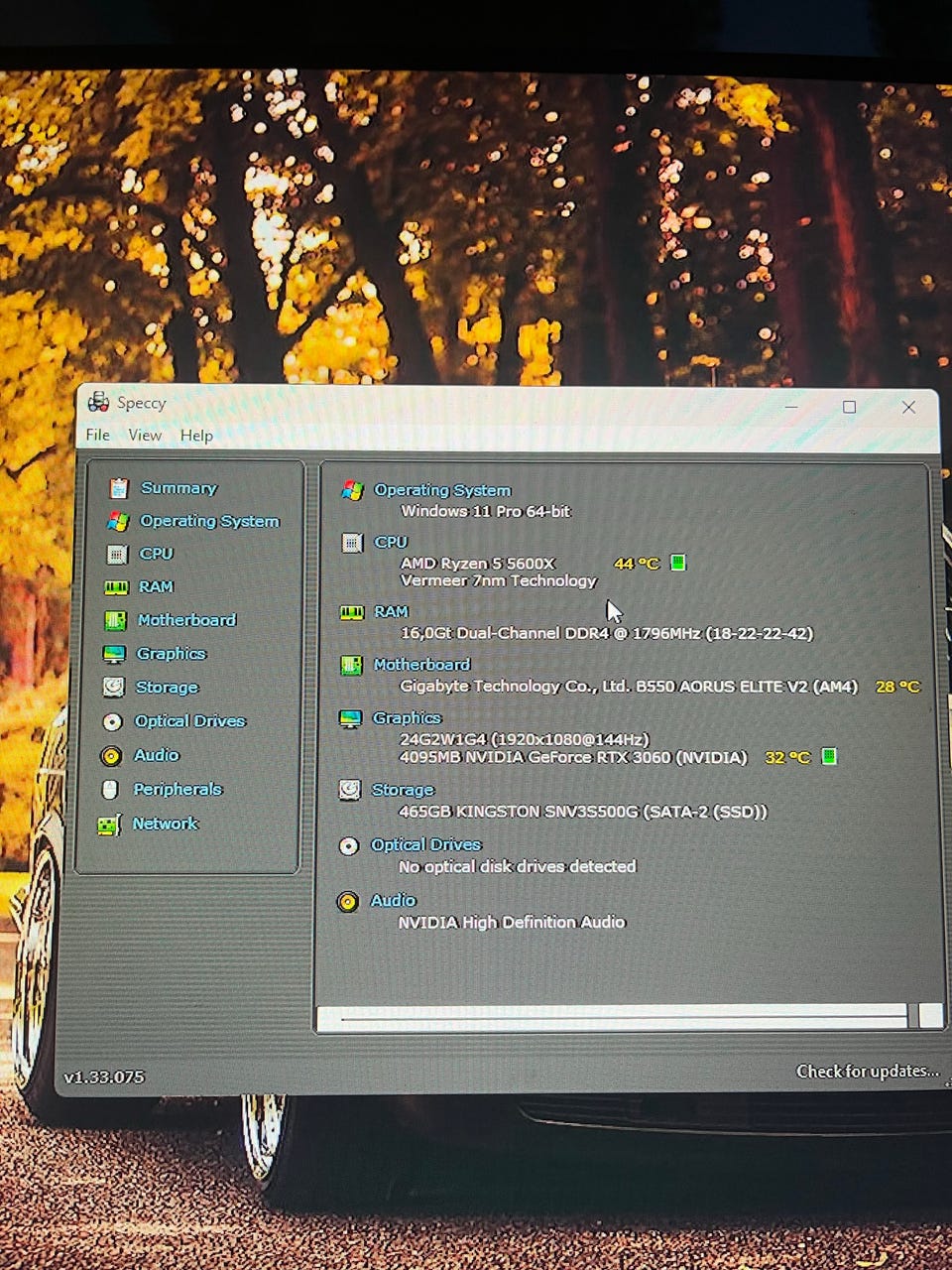
Task: Click the Optical Drives disc icon in sidebar
Action: click(113, 722)
